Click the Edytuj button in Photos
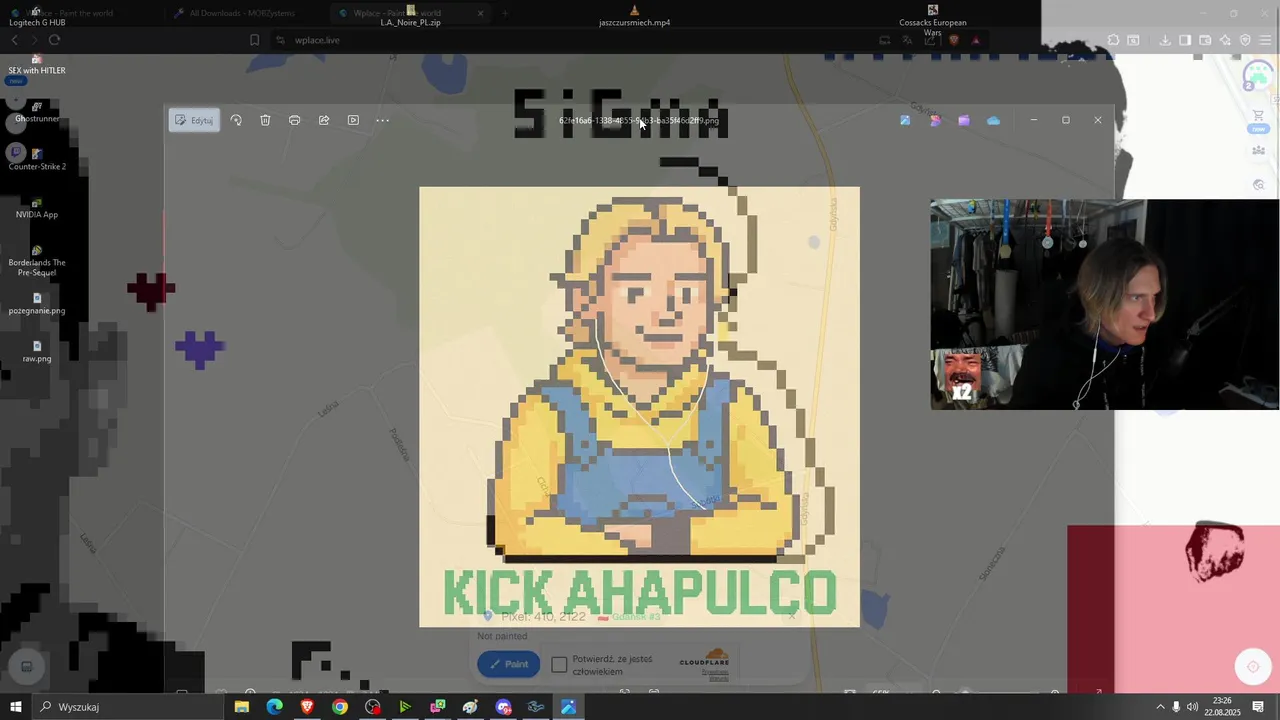The image size is (1280, 720). [194, 120]
